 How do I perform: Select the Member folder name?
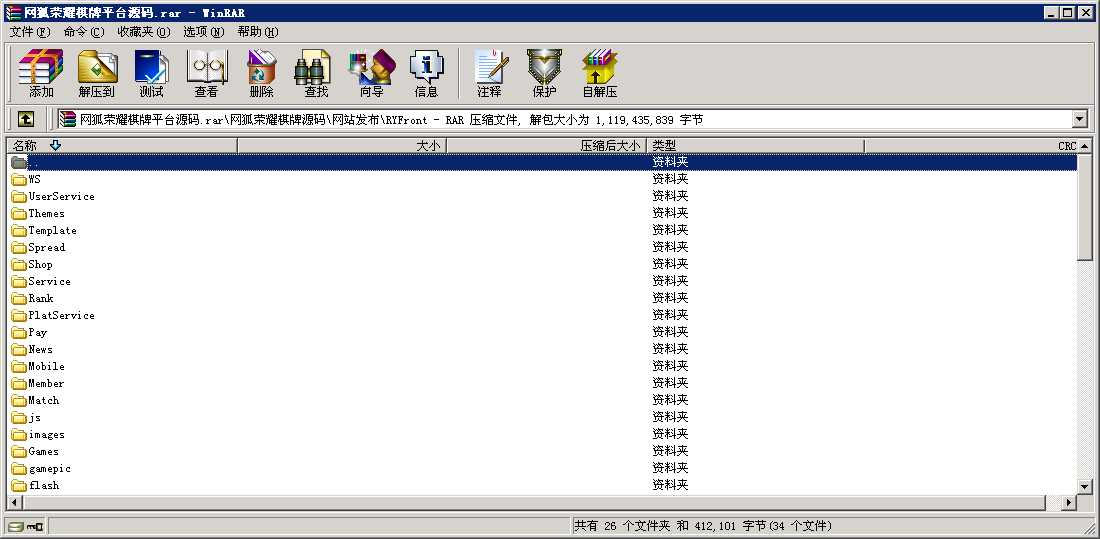46,383
